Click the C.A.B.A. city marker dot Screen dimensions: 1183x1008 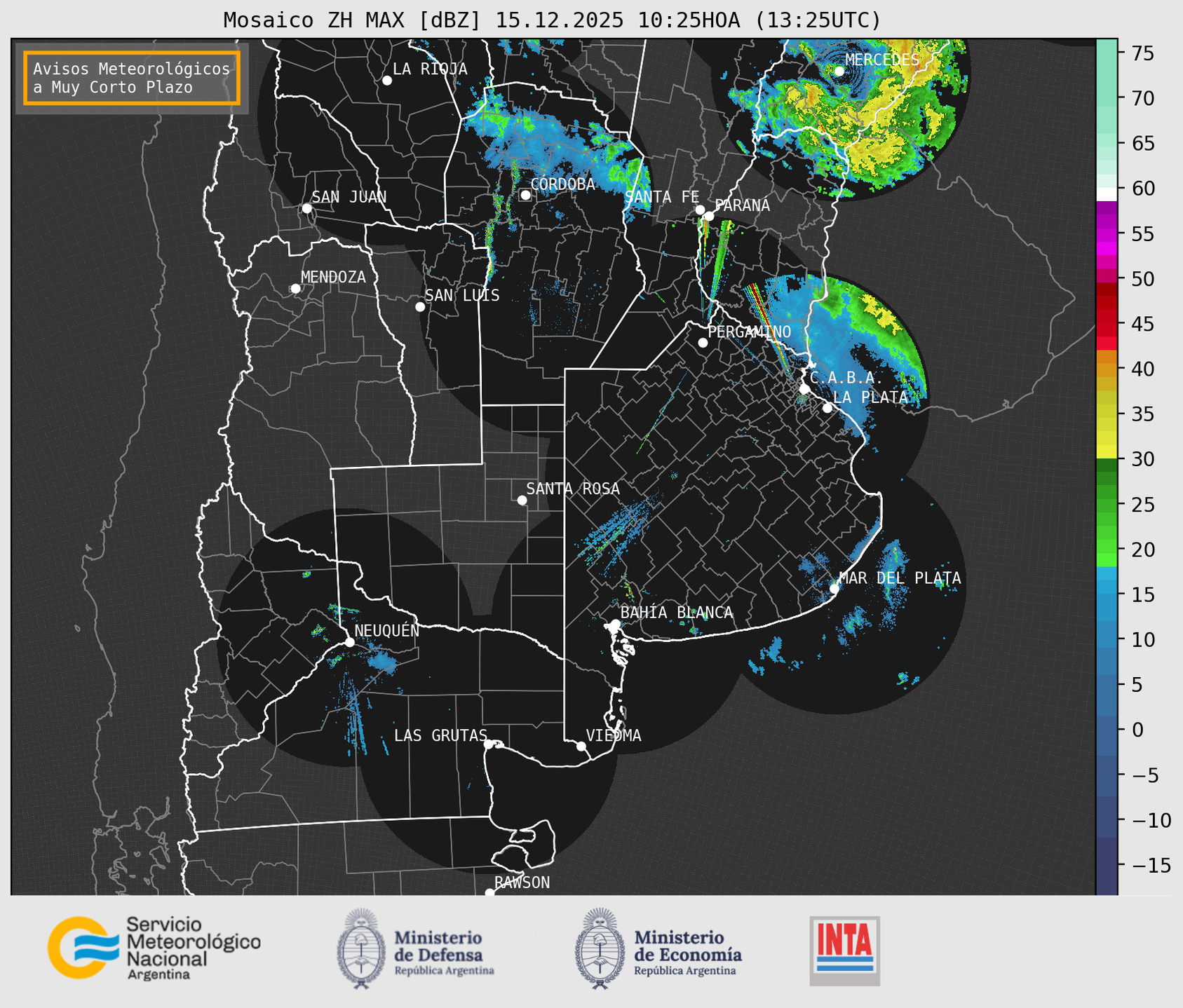805,389
